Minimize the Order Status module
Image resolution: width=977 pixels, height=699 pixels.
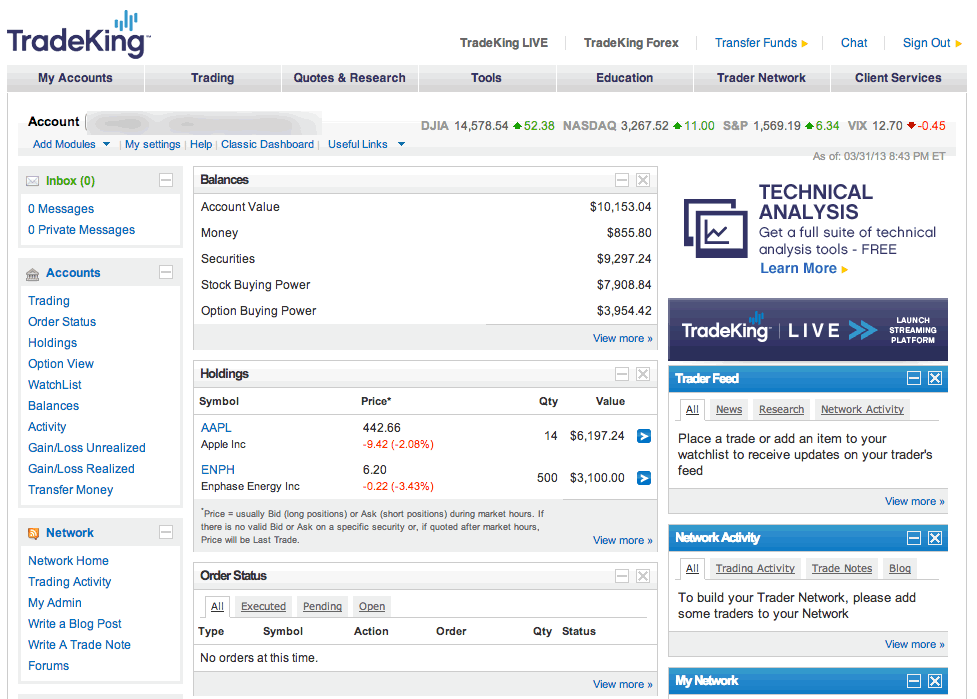click(622, 576)
